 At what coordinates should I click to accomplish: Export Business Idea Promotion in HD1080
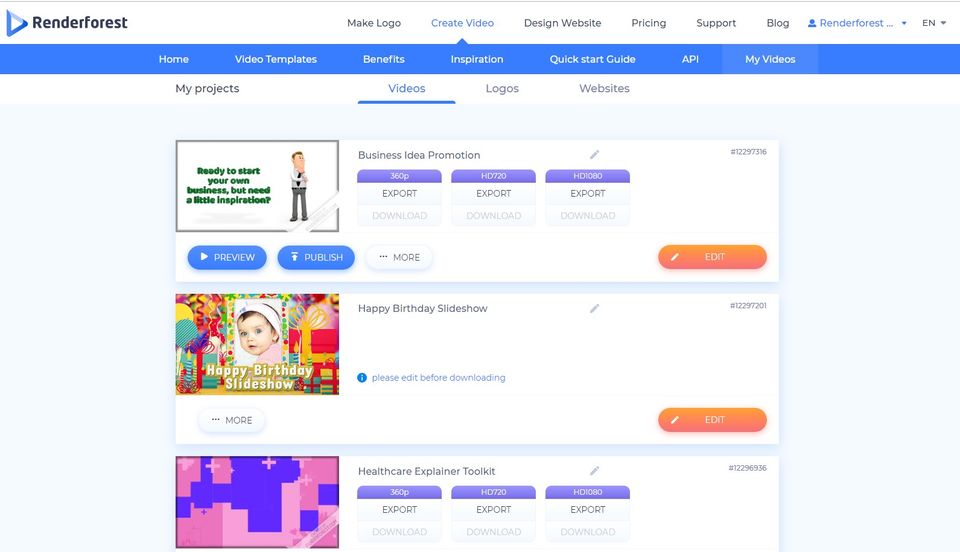588,193
